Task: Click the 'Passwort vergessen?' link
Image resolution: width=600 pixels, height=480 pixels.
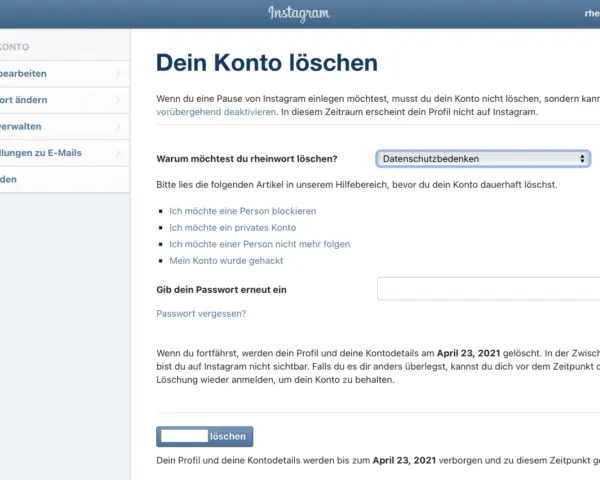Action: point(201,313)
